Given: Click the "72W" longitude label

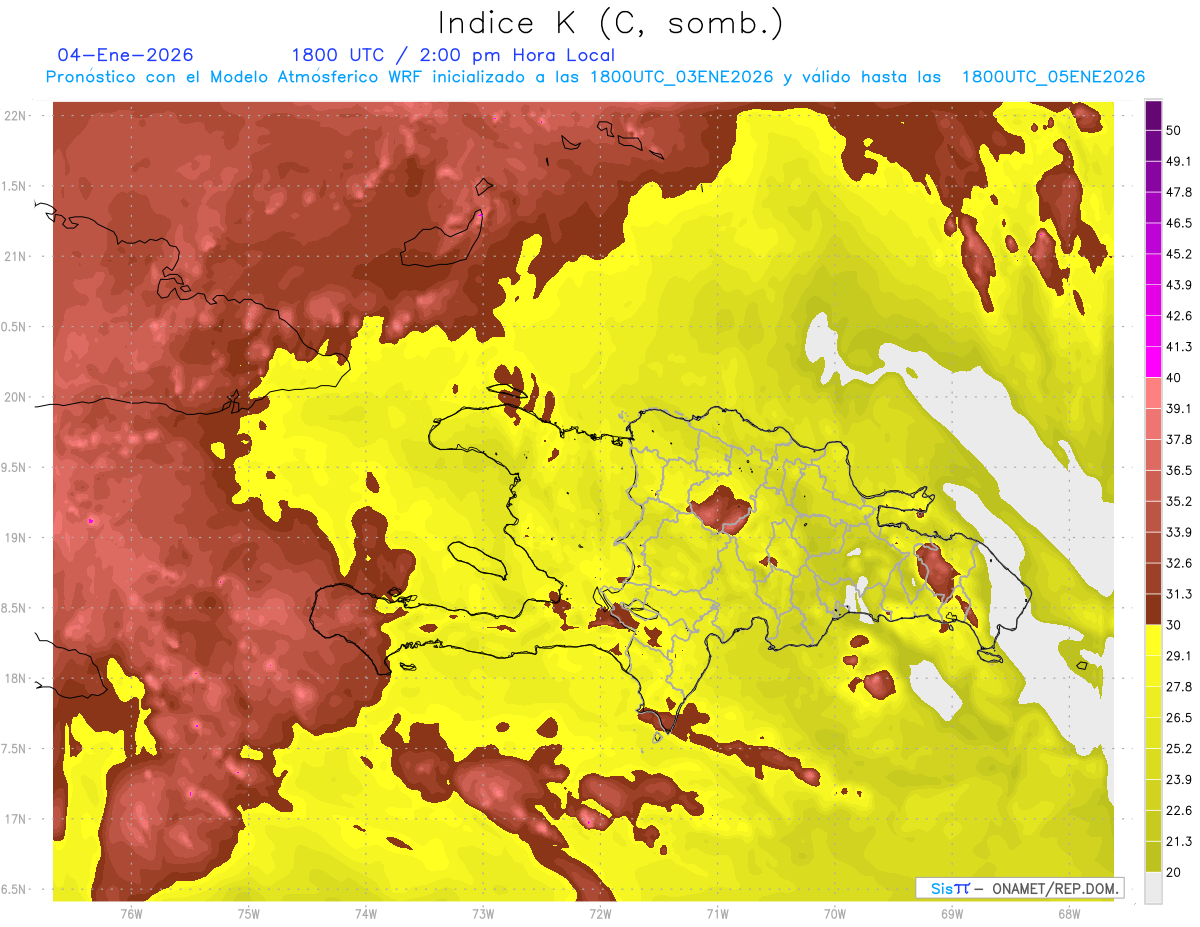Looking at the screenshot, I should tap(600, 913).
